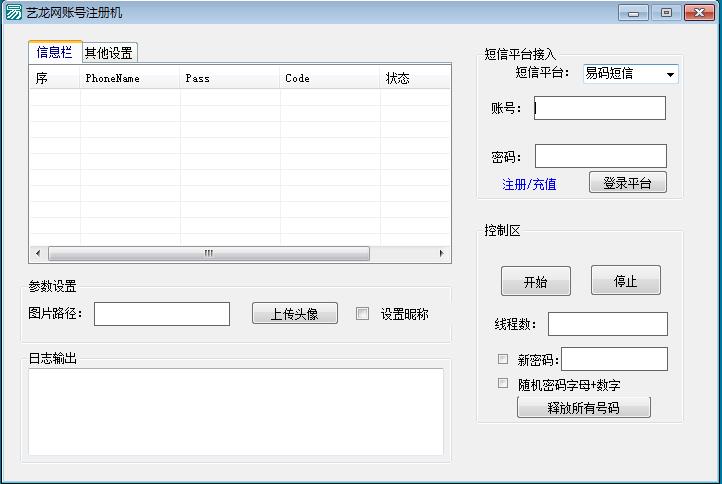Sort by PhoneName column header
Viewport: 722px width, 484px height.
[130, 78]
